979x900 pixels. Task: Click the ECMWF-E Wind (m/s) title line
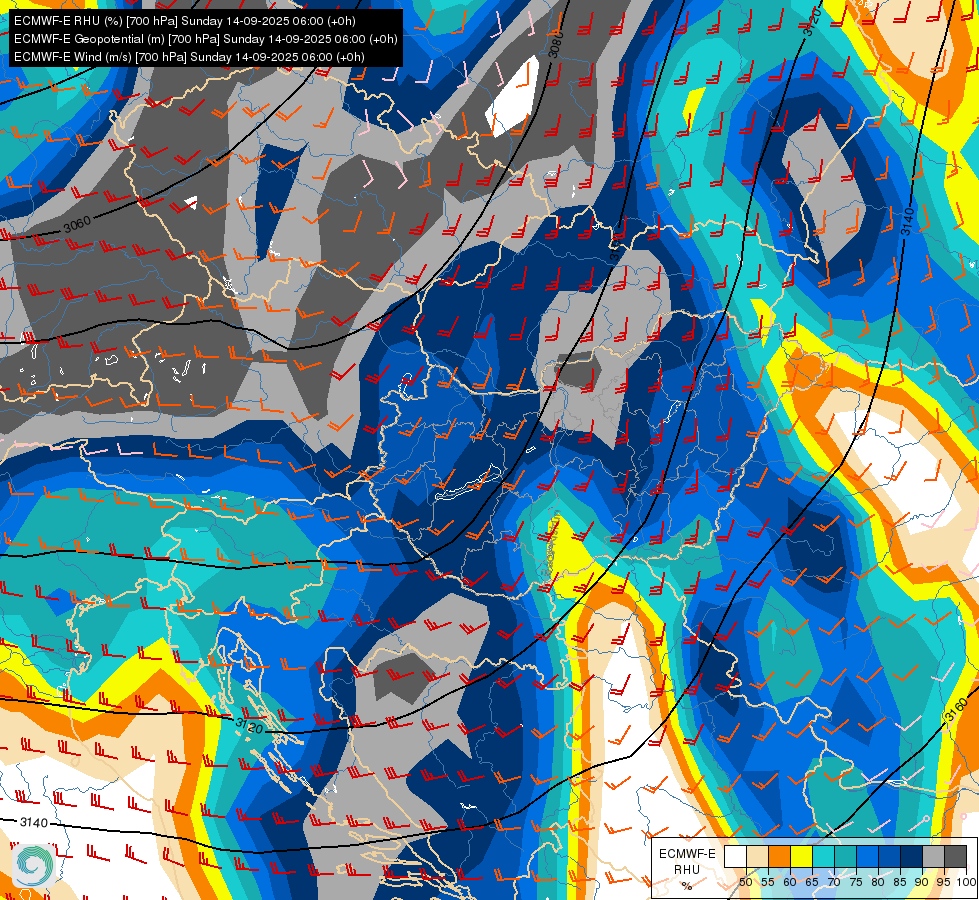pos(189,57)
